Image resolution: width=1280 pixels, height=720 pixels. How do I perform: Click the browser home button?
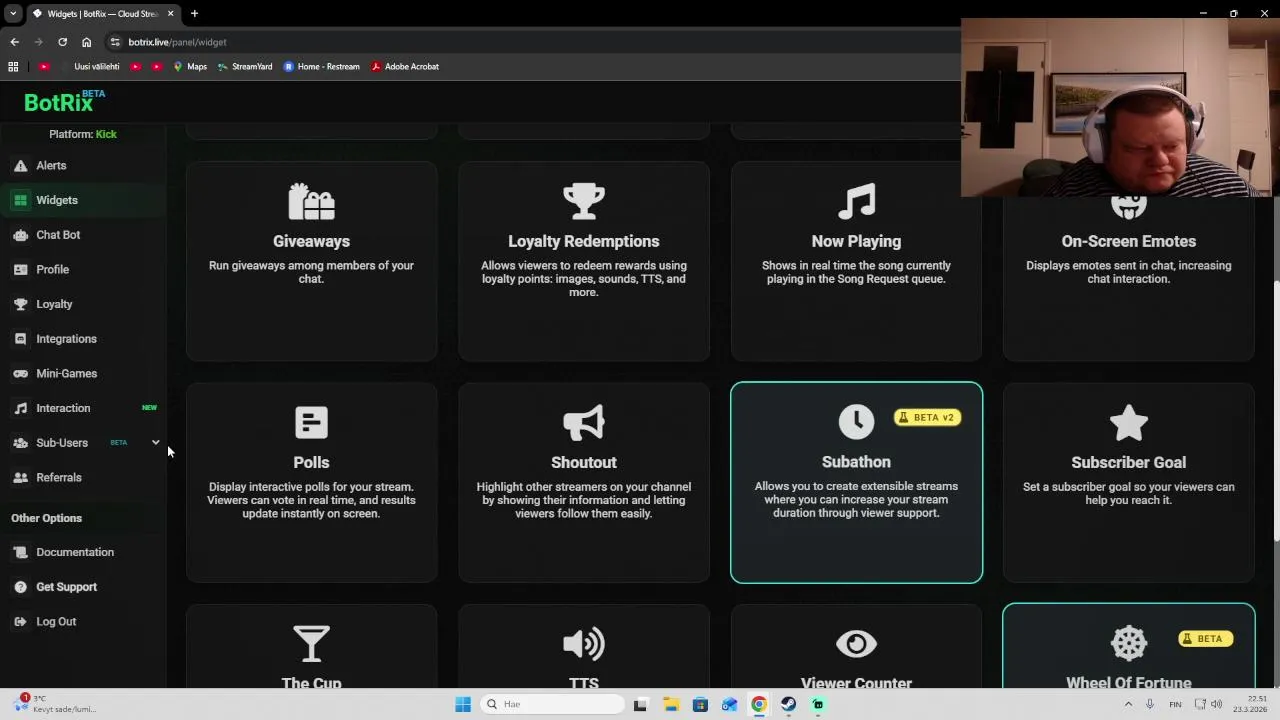click(86, 42)
